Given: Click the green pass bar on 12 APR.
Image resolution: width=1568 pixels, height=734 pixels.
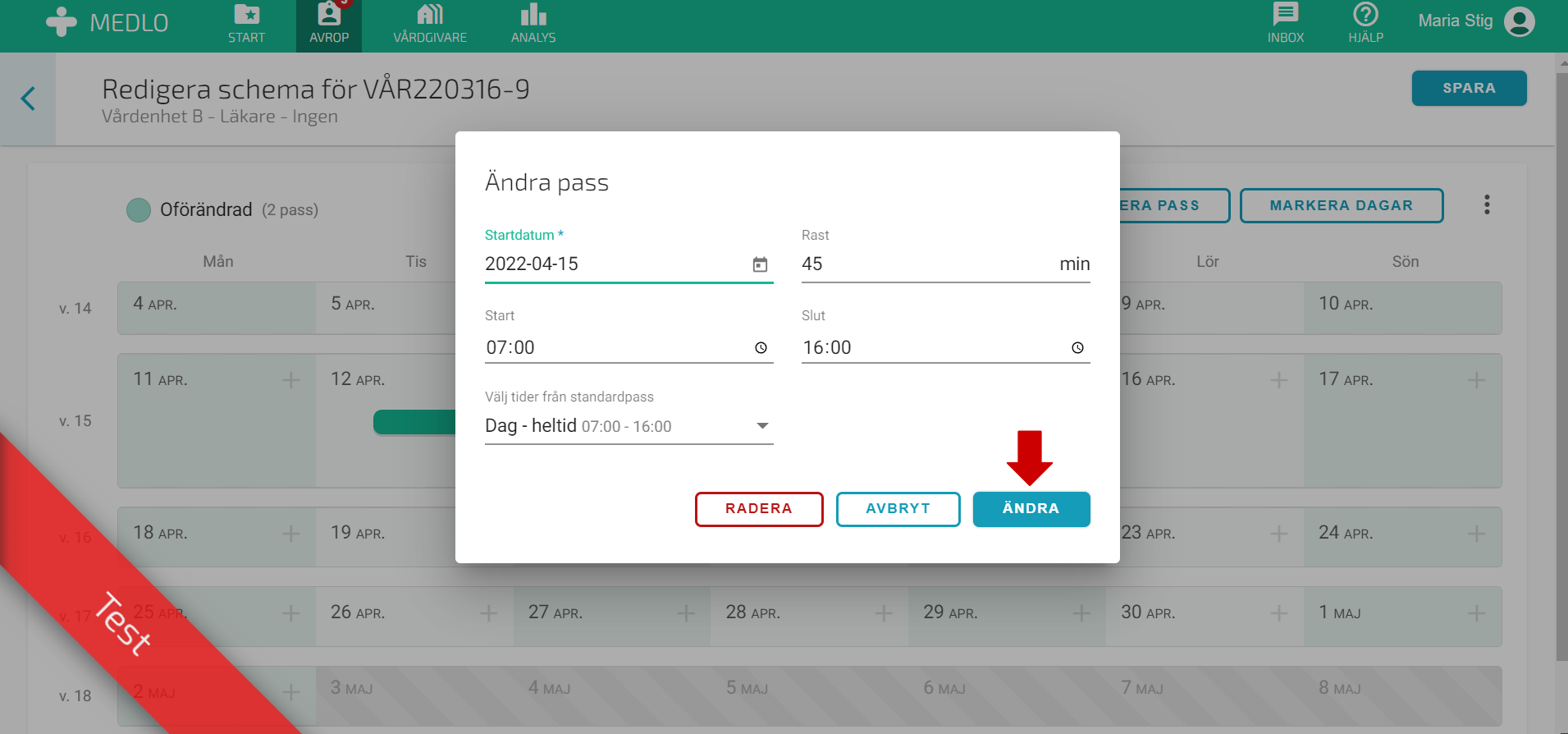Looking at the screenshot, I should point(414,422).
